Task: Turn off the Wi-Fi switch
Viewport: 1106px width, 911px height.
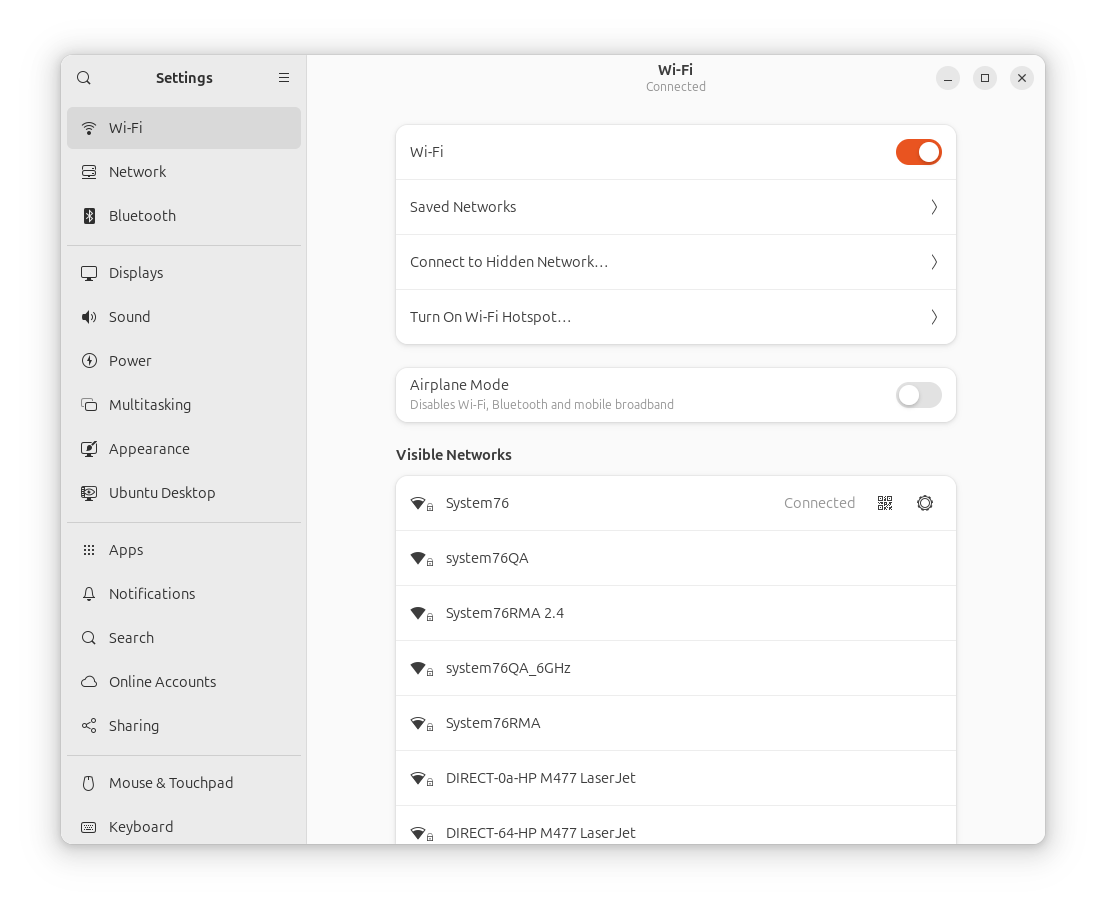Action: pos(918,152)
